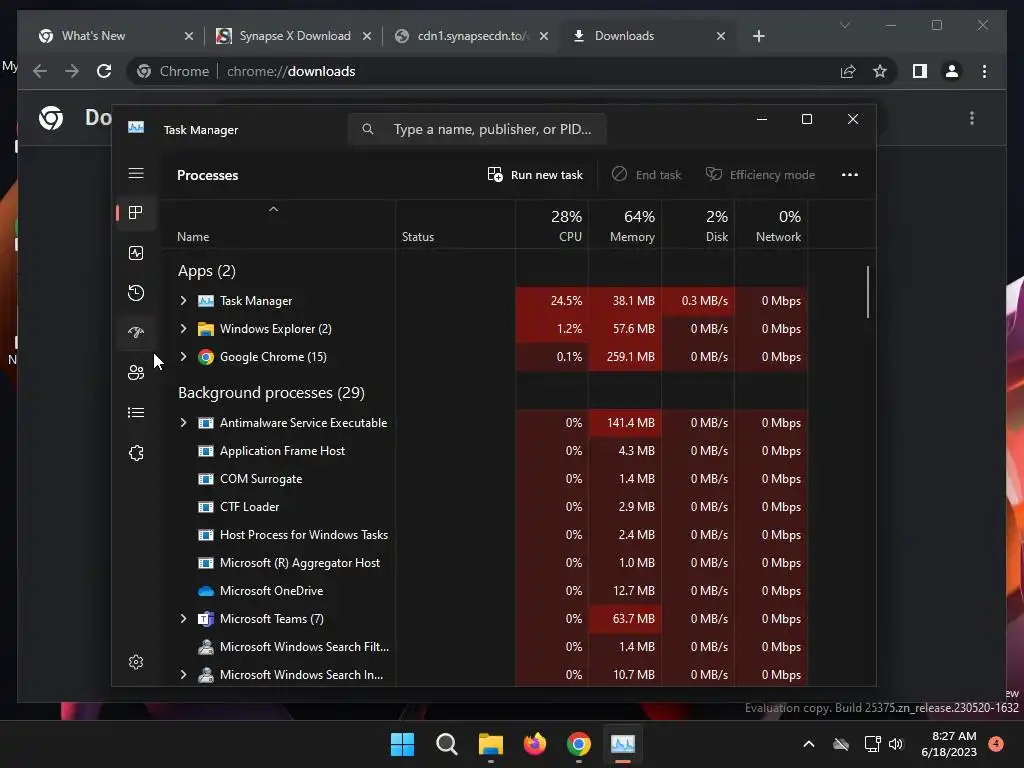The width and height of the screenshot is (1024, 768).
Task: Sort by Status column header
Action: tap(455, 225)
